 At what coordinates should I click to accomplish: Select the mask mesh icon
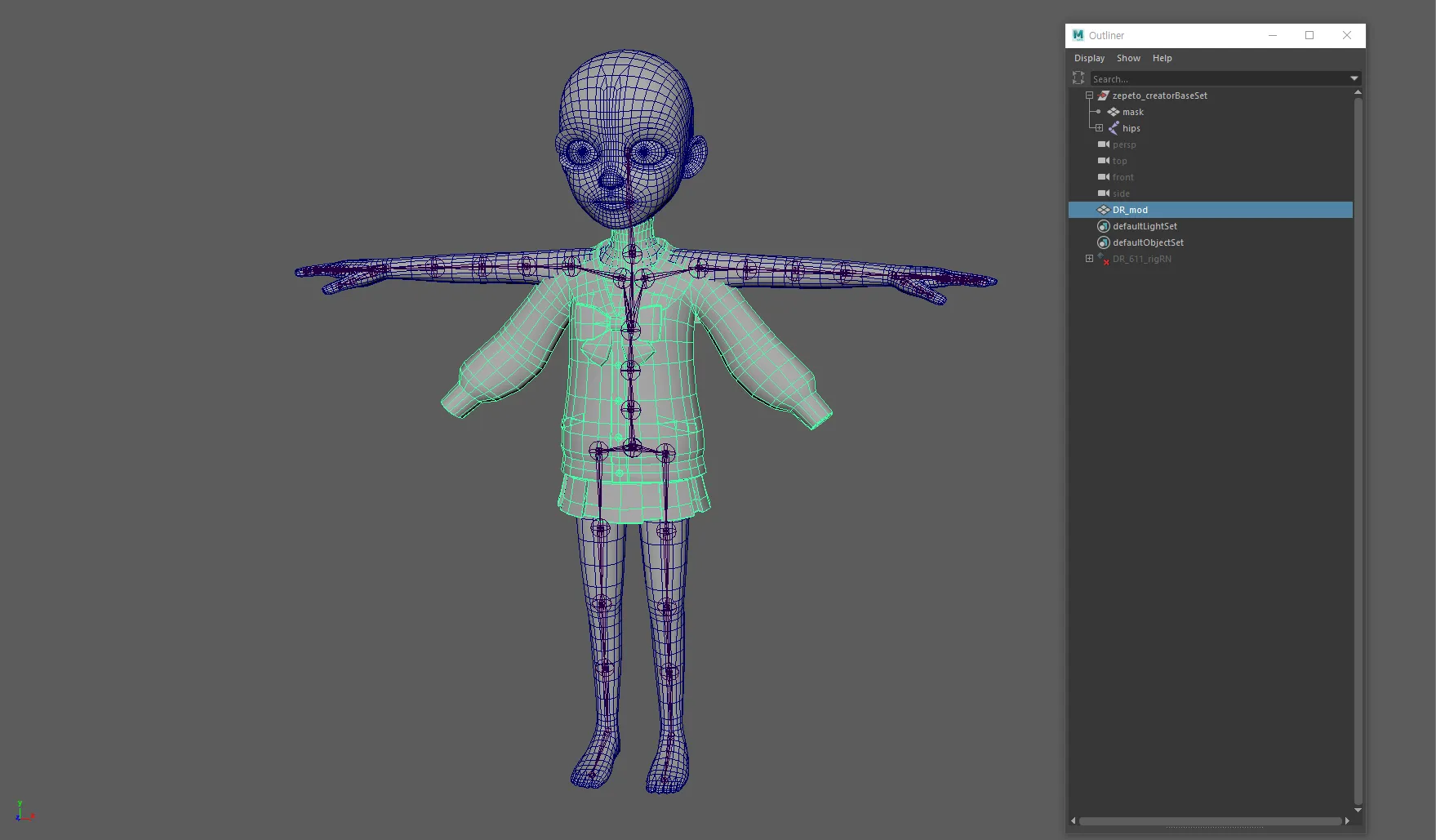[1114, 112]
